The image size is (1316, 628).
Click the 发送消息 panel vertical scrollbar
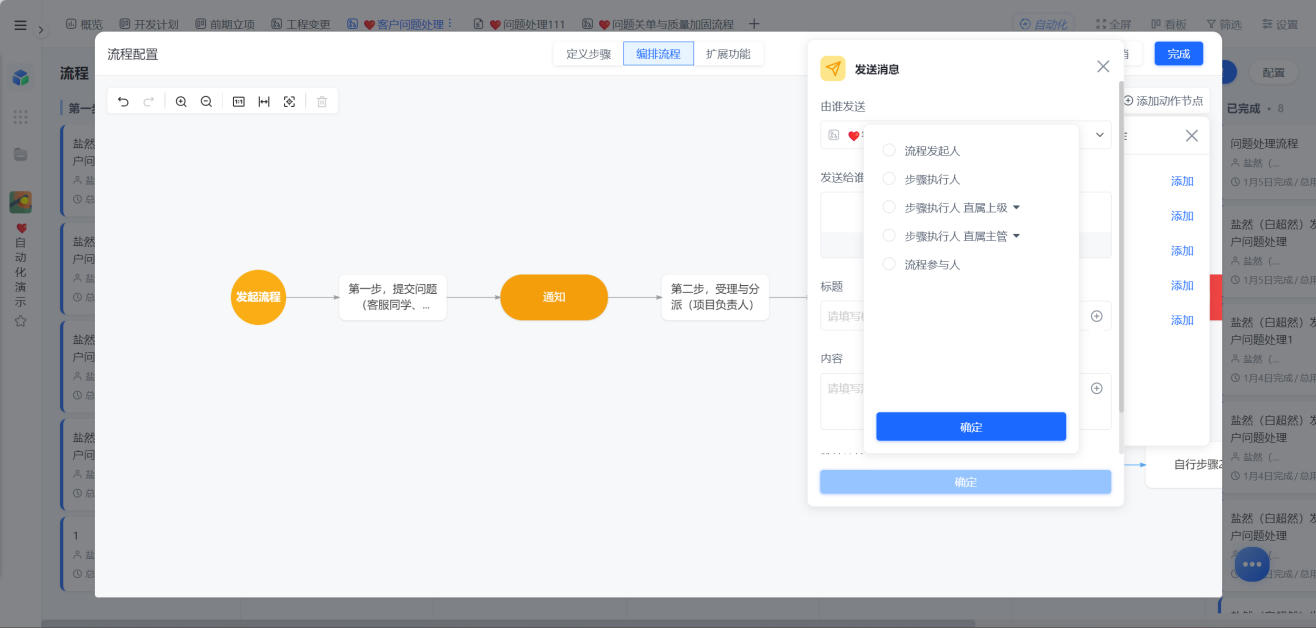point(1121,245)
